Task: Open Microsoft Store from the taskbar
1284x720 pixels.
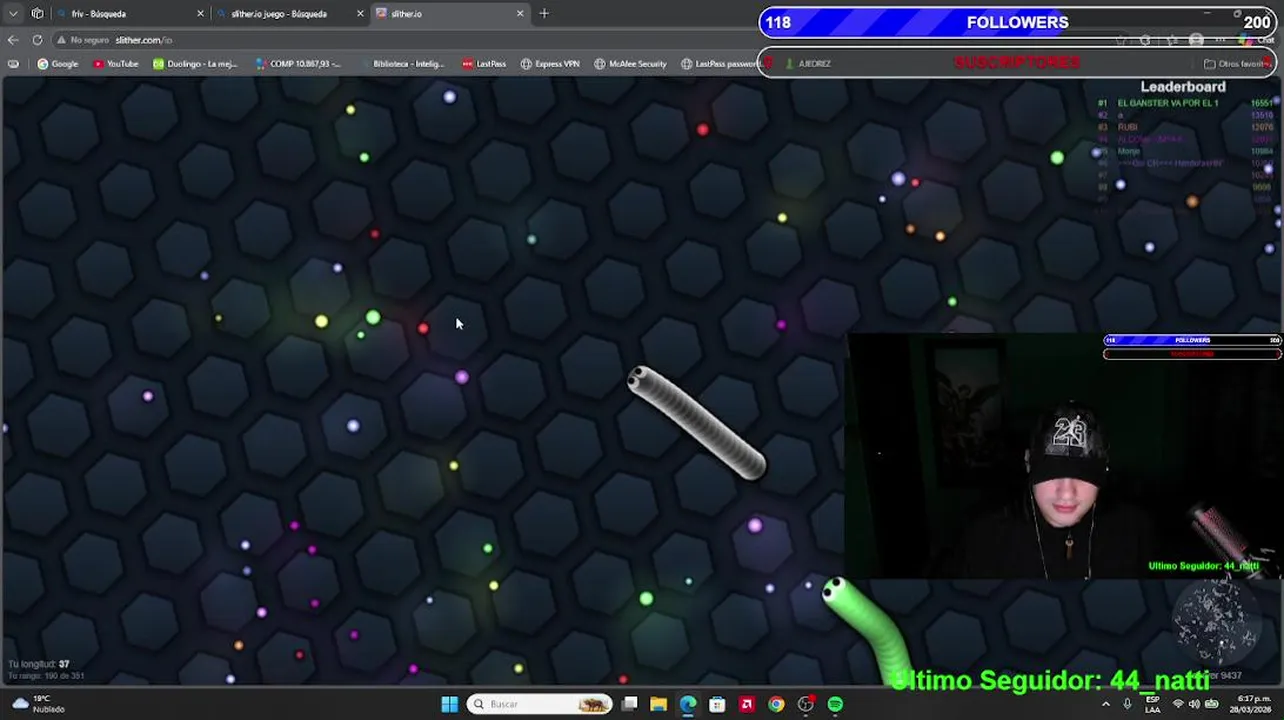Action: click(717, 704)
